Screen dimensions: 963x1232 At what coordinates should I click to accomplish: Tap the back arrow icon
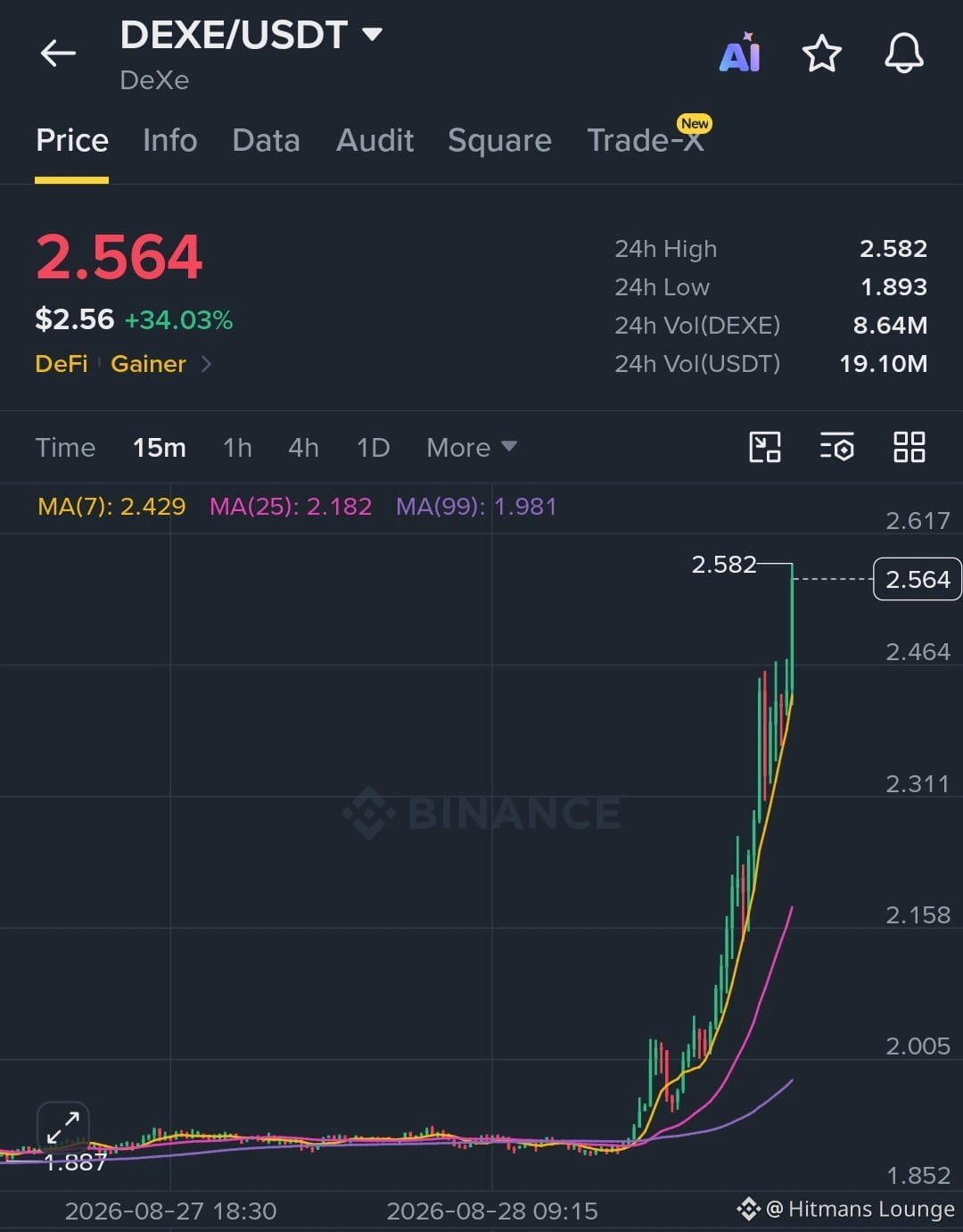(x=58, y=54)
